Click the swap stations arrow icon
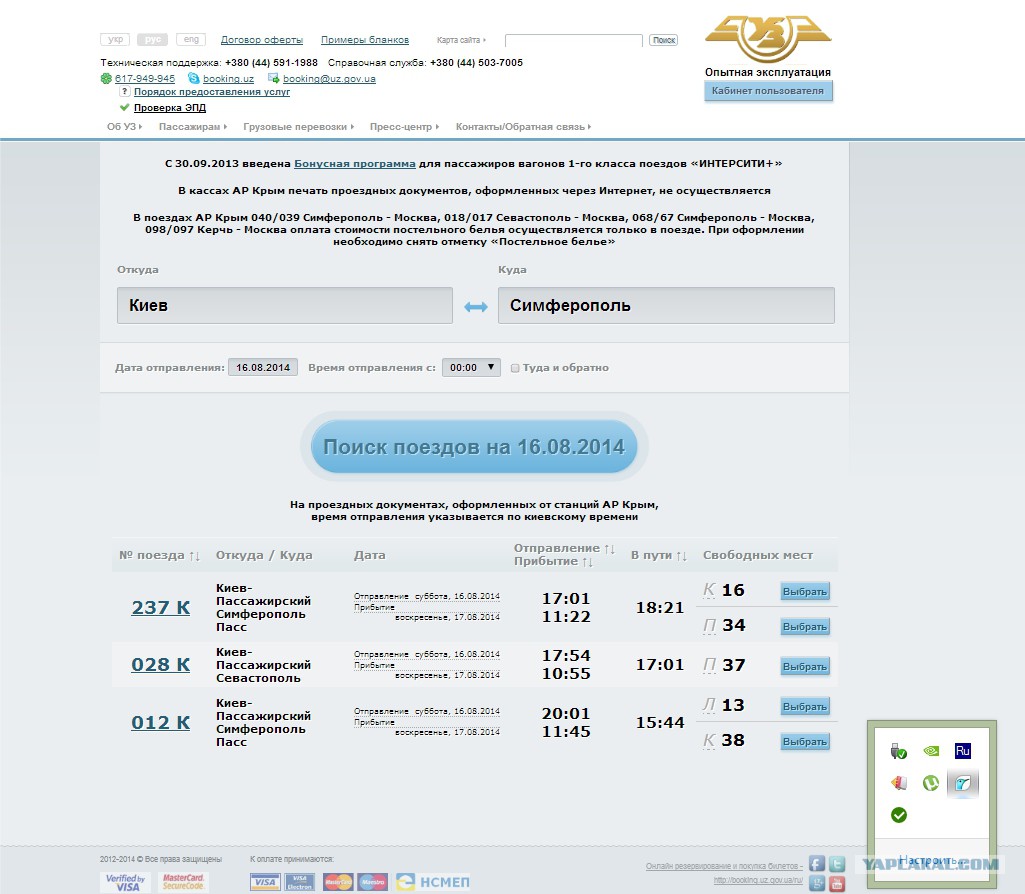The height and width of the screenshot is (894, 1025). 476,306
